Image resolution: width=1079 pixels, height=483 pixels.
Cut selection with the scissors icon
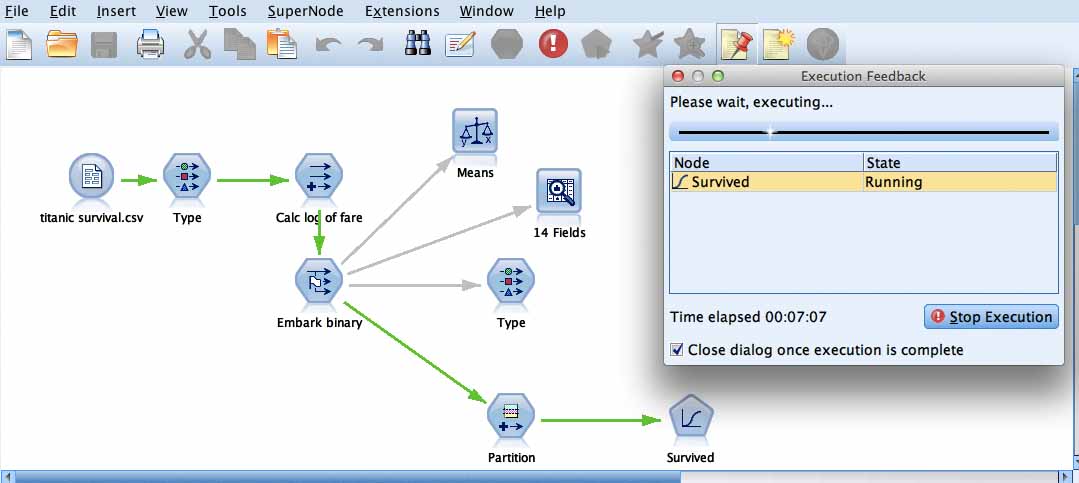click(x=197, y=45)
